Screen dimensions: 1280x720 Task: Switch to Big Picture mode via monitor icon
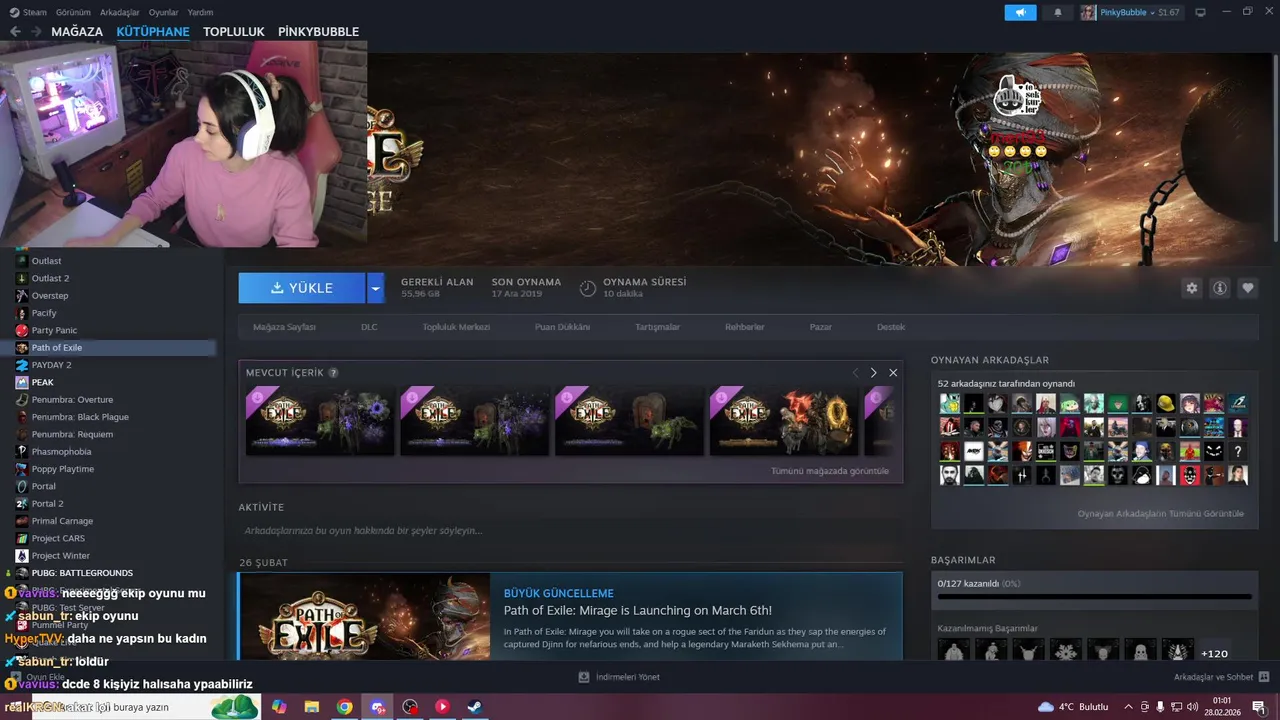pos(1200,12)
